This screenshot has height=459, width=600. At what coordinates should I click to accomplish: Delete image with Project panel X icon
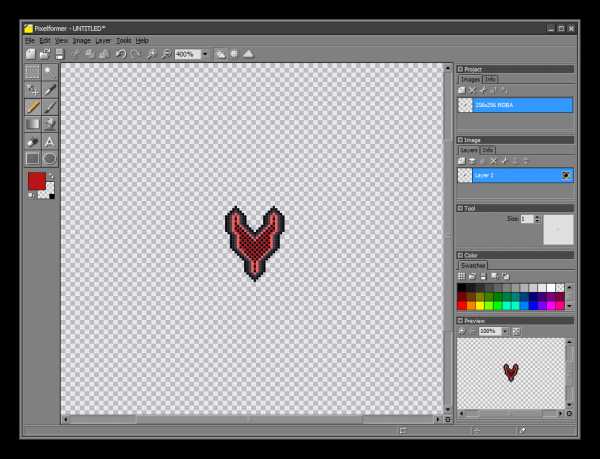[x=473, y=90]
